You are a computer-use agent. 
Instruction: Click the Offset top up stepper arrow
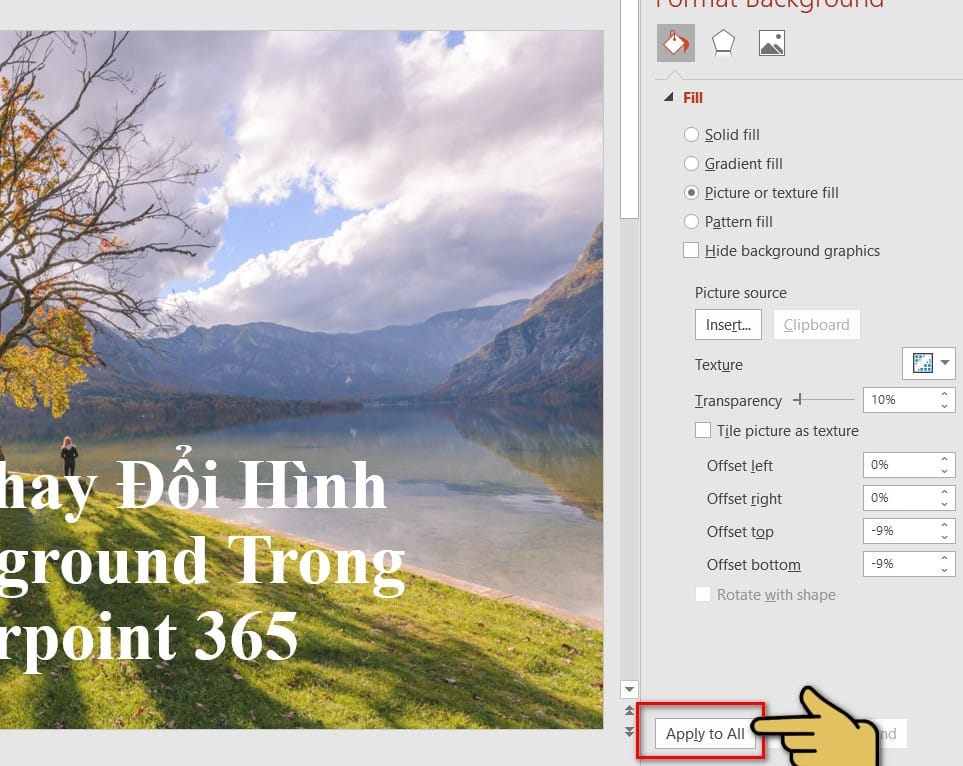[x=944, y=526]
